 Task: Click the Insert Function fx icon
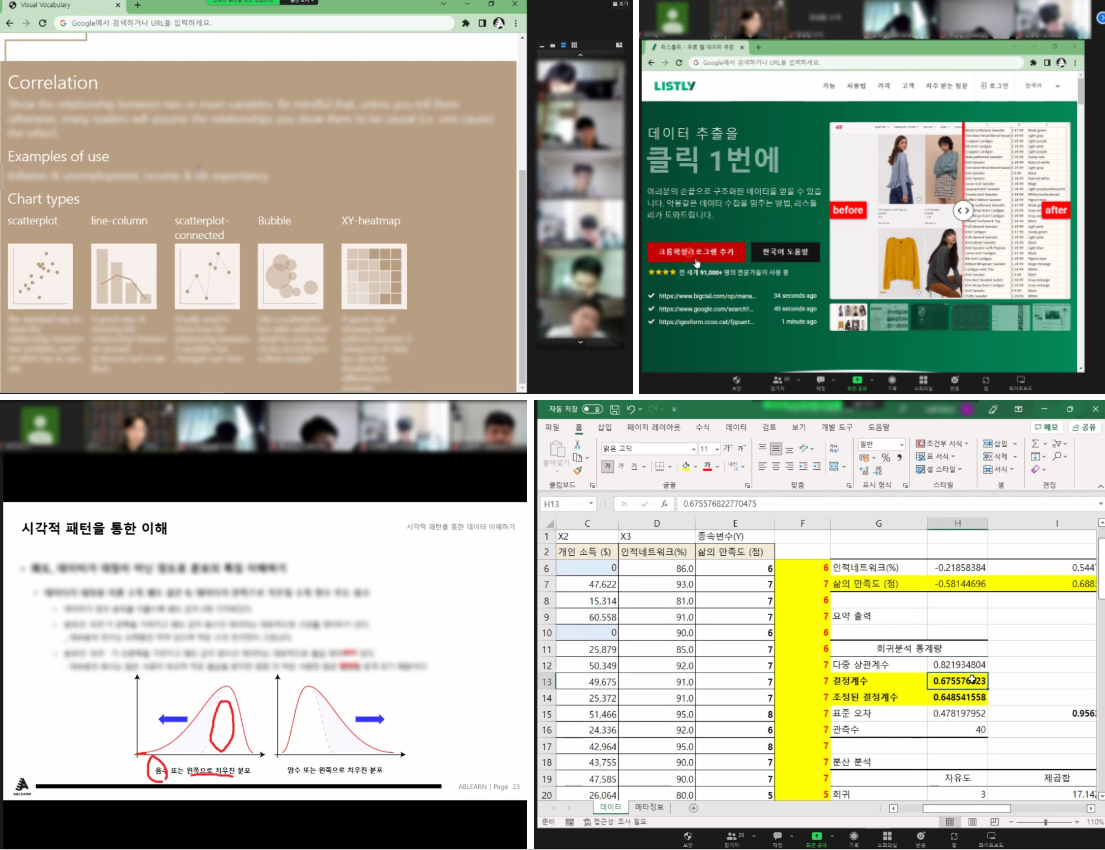point(664,504)
